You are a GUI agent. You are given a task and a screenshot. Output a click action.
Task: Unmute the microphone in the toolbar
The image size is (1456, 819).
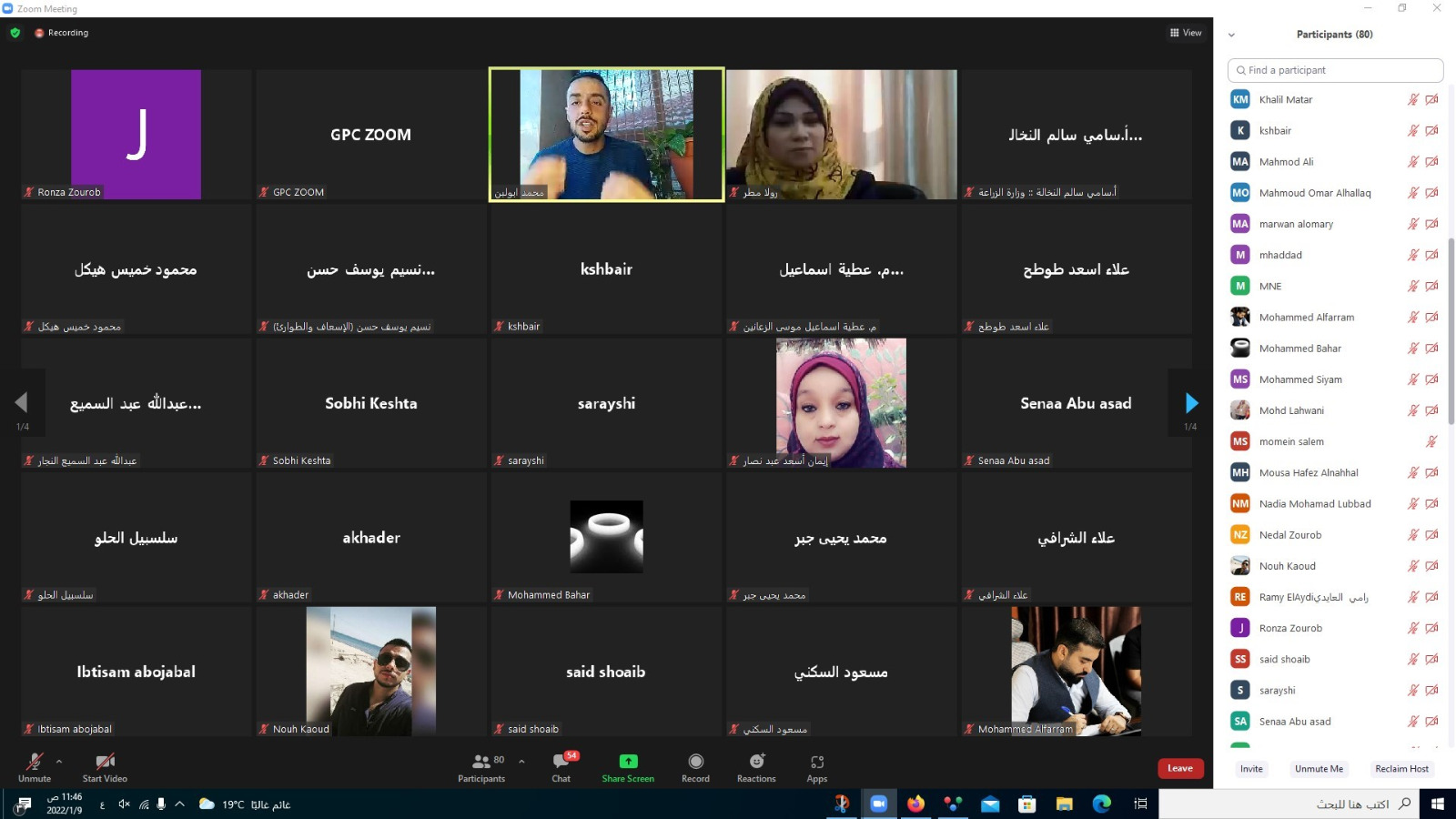(x=35, y=762)
